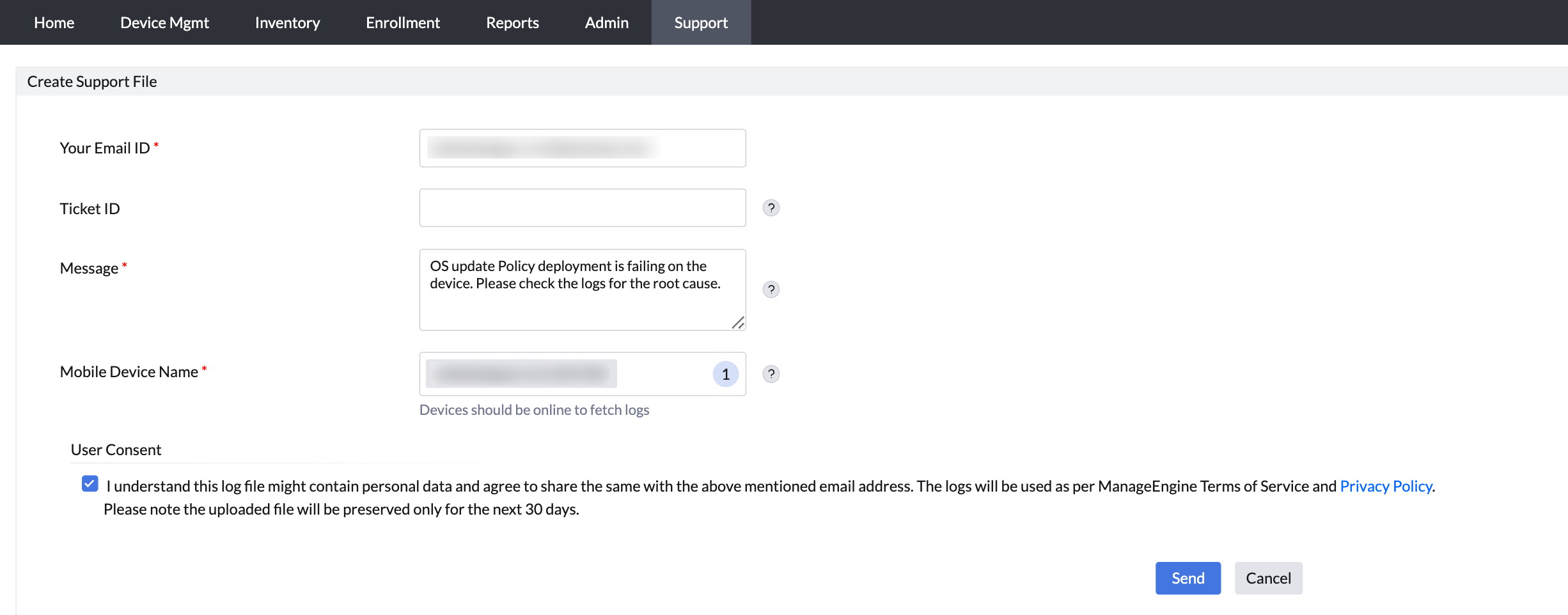The height and width of the screenshot is (615, 1568).
Task: Click the 30 days preservation note
Action: (341, 510)
